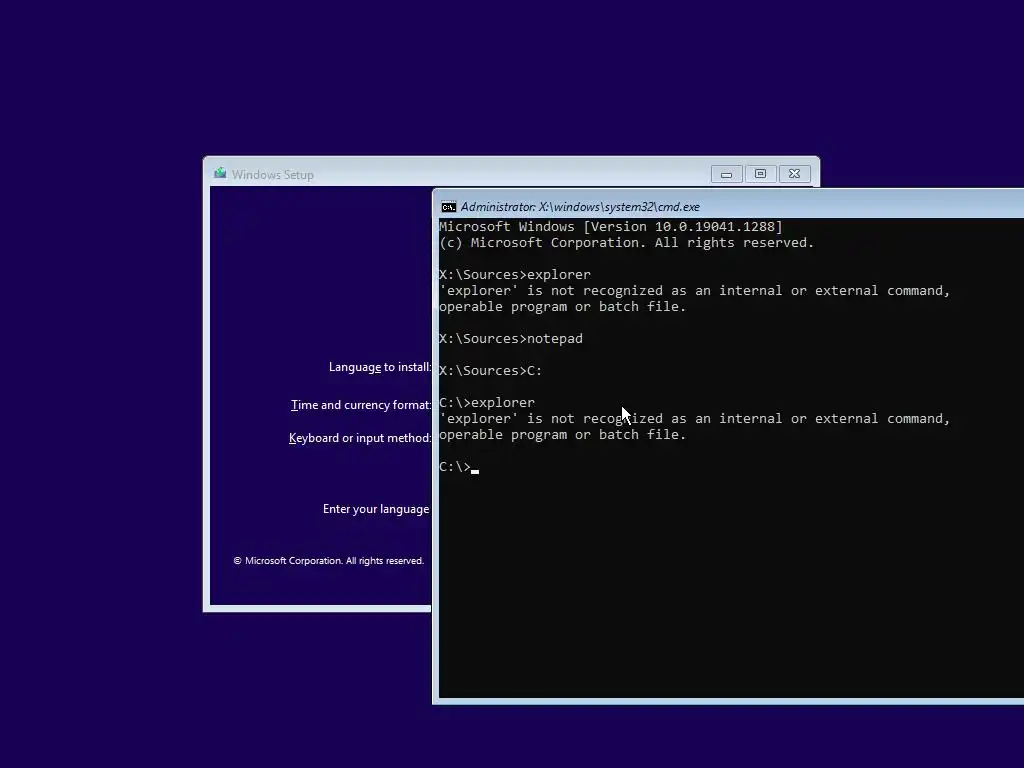Screen dimensions: 1024x768
Task: Click the 'Language to install:' label
Action: [380, 367]
